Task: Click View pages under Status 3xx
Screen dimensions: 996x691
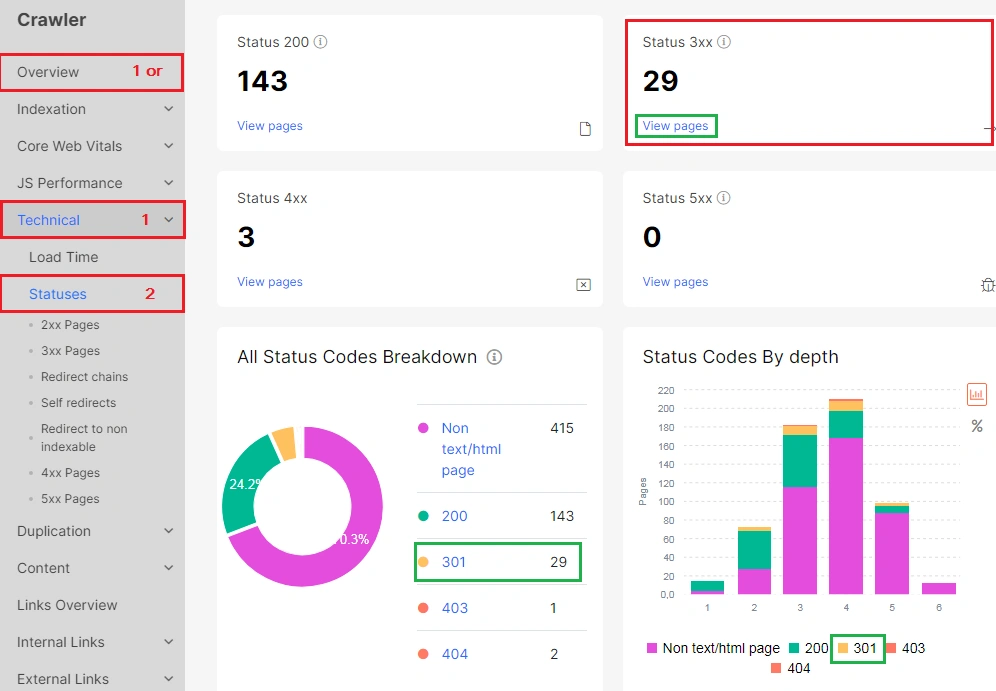Action: point(675,125)
